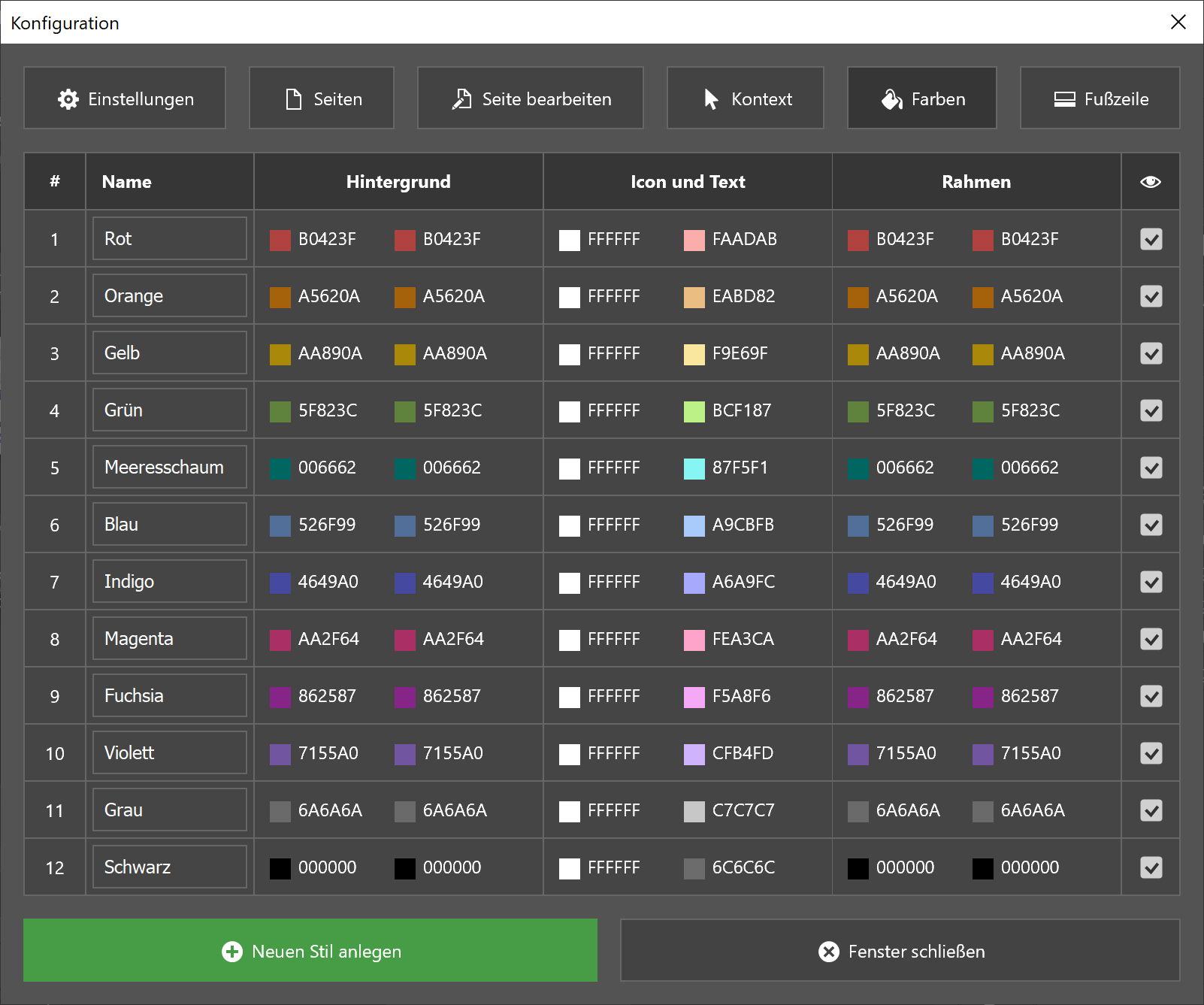This screenshot has height=1005, width=1204.
Task: Open Violett first Rahmen swatch 7155A0
Action: [x=858, y=755]
